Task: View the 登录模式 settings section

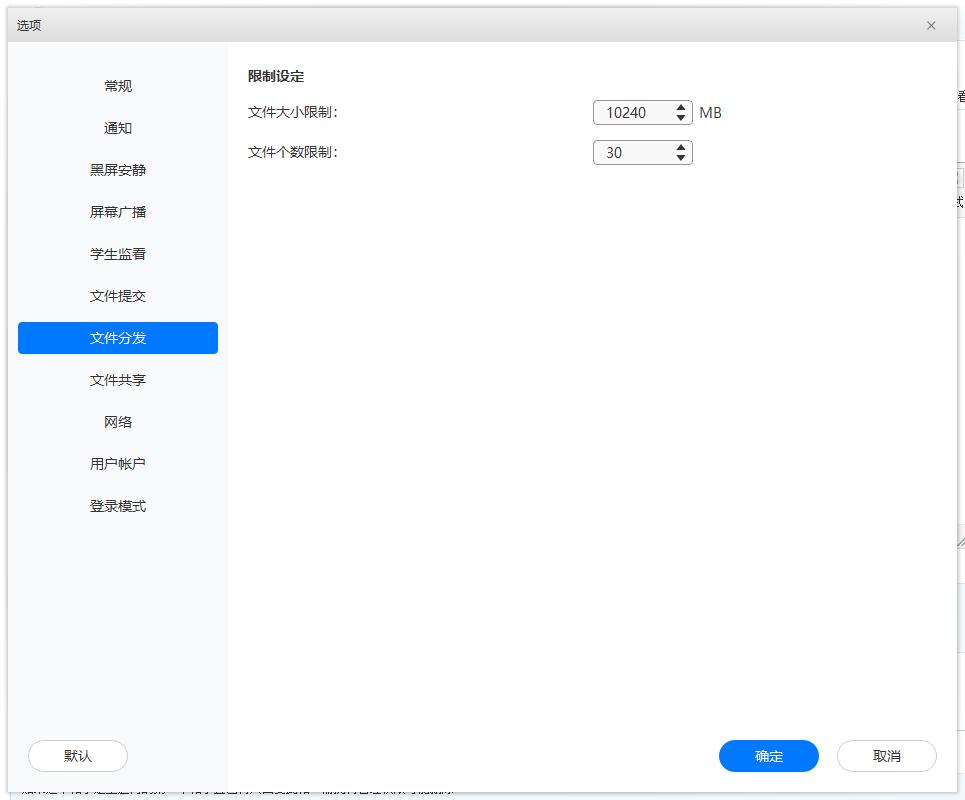Action: pos(117,506)
